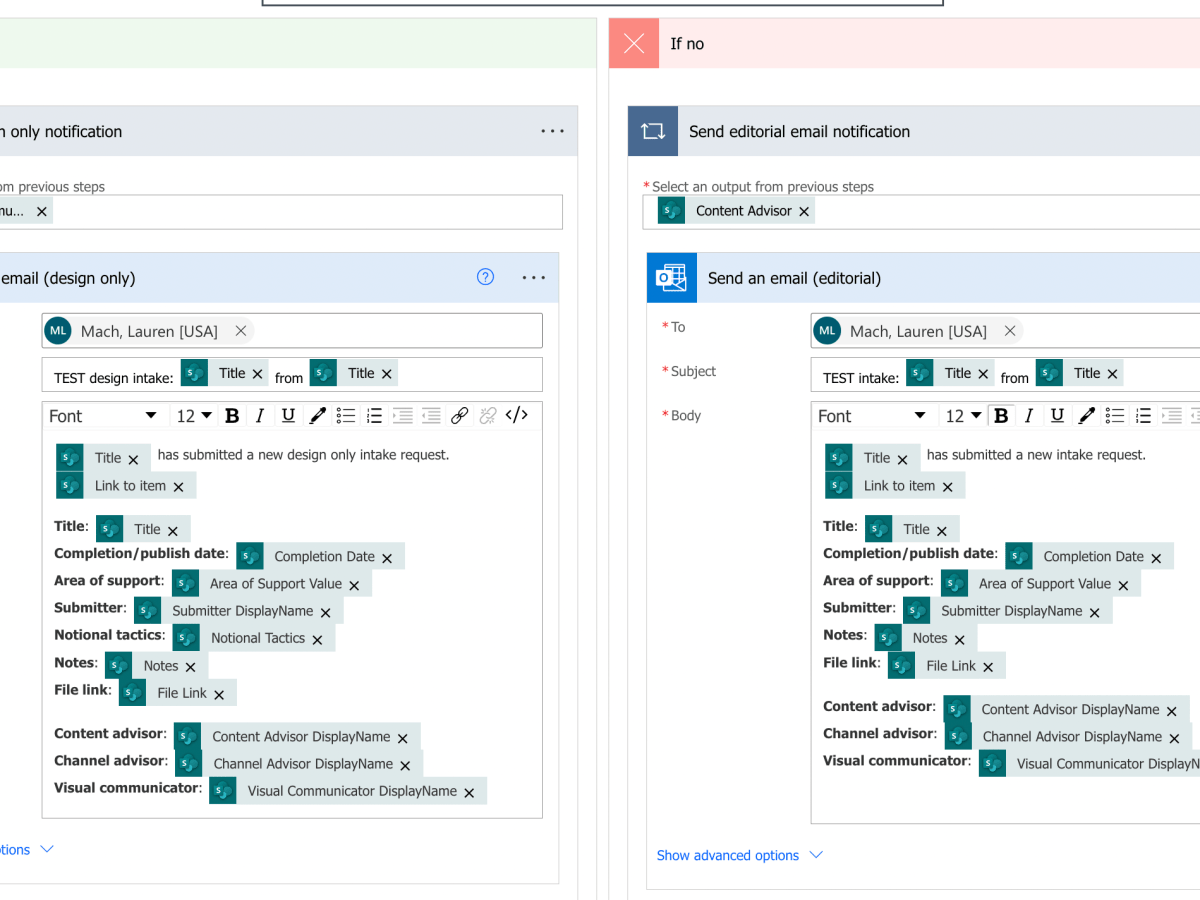The height and width of the screenshot is (900, 1200).
Task: Expand Show advanced options in editorial email
Action: tap(739, 855)
